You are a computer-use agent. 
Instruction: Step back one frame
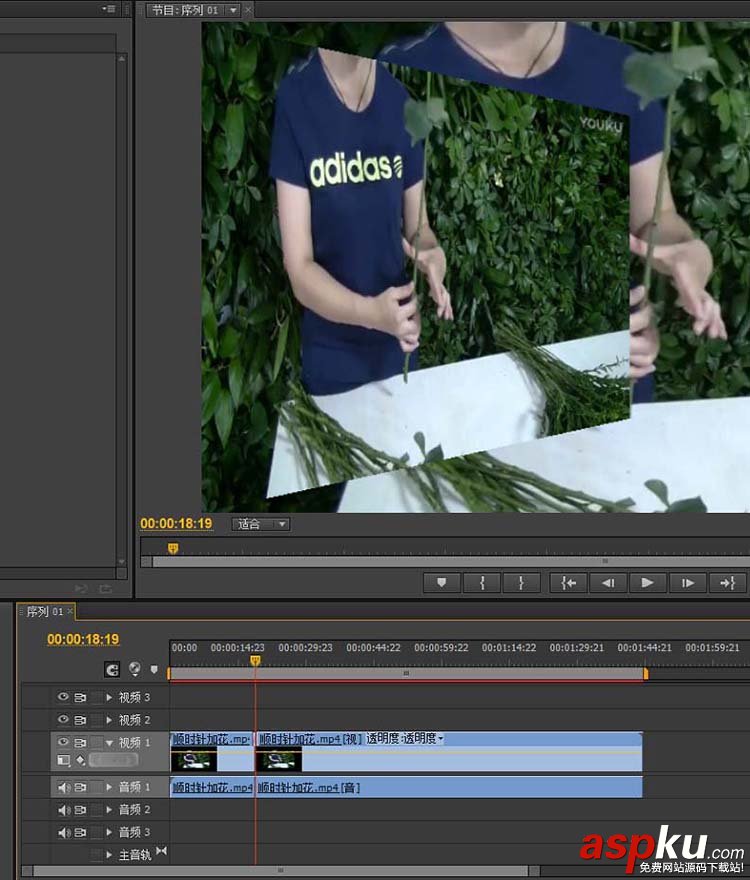coord(608,583)
